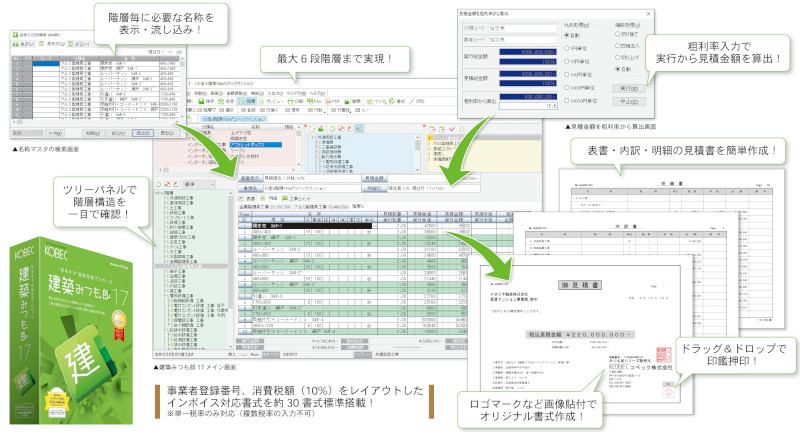The image size is (800, 432).
Task: Select the 土工事 tree item
Action: (x=176, y=208)
